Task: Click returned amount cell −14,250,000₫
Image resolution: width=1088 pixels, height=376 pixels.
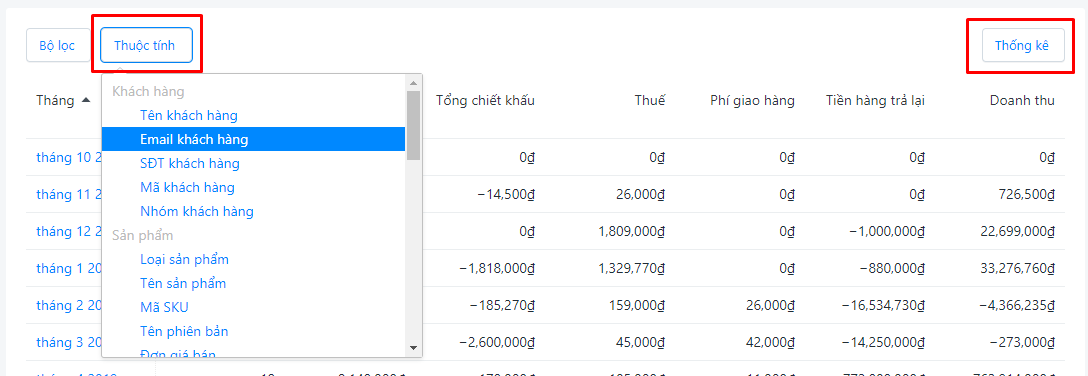Action: pyautogui.click(x=883, y=342)
